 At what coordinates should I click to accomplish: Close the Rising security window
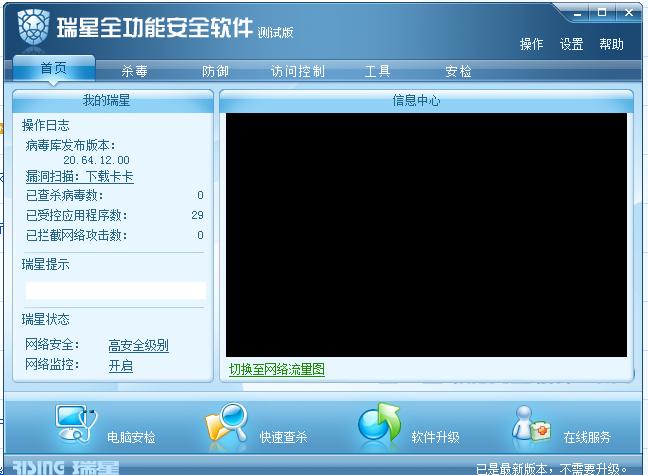click(629, 13)
